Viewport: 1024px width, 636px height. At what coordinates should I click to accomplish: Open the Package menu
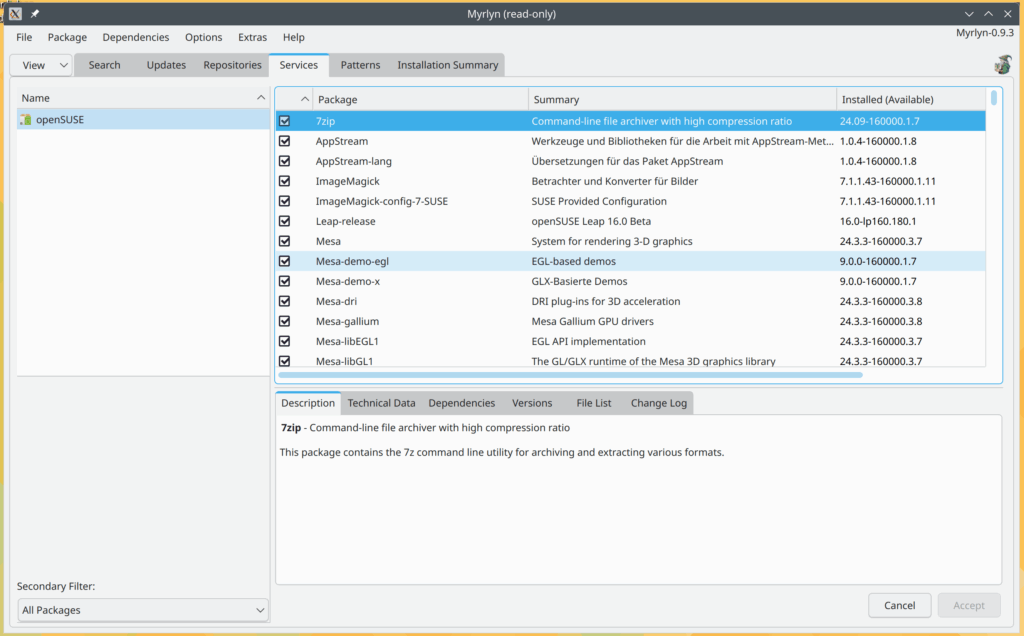(67, 37)
